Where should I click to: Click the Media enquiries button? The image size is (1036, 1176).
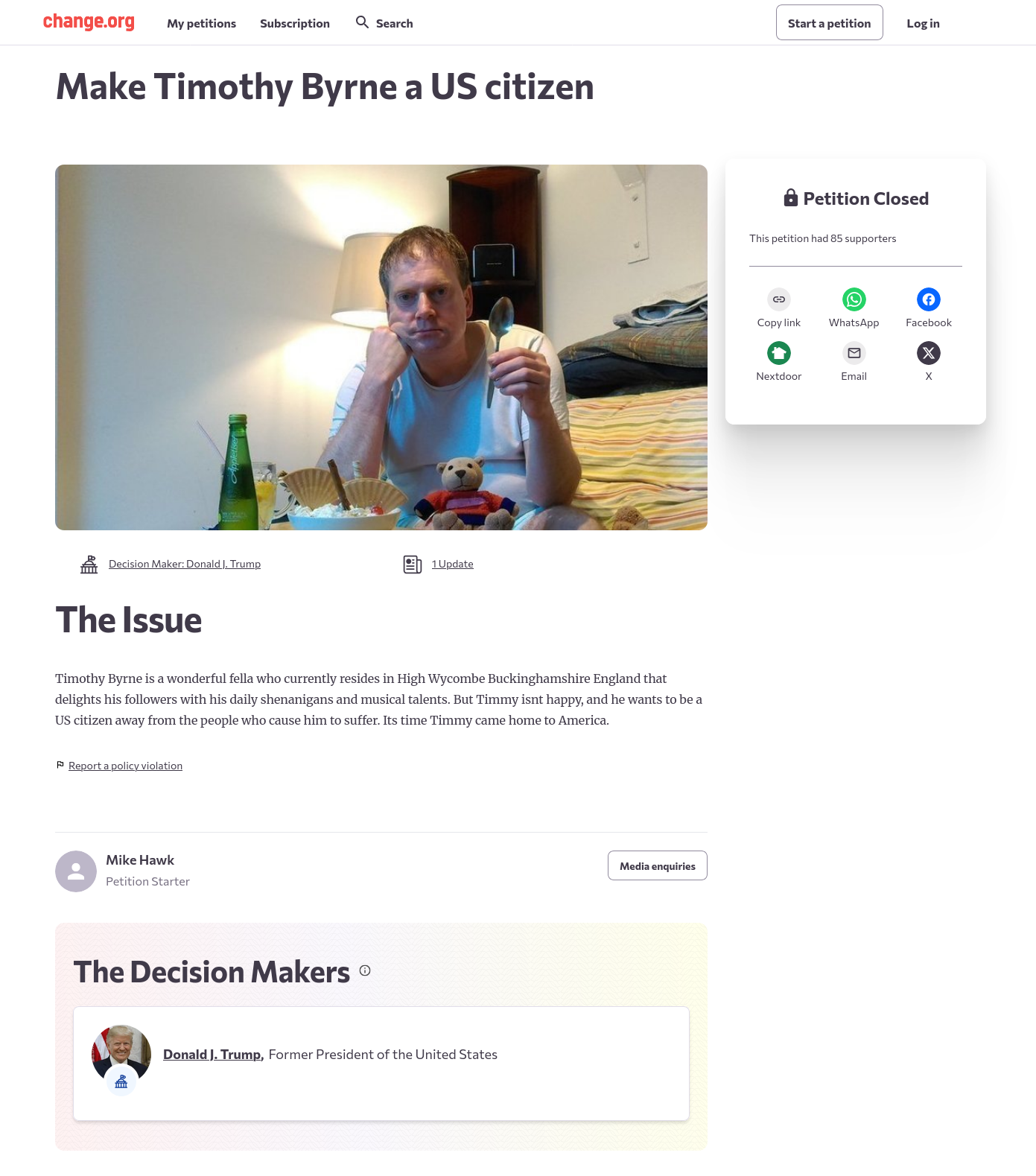[x=658, y=865]
